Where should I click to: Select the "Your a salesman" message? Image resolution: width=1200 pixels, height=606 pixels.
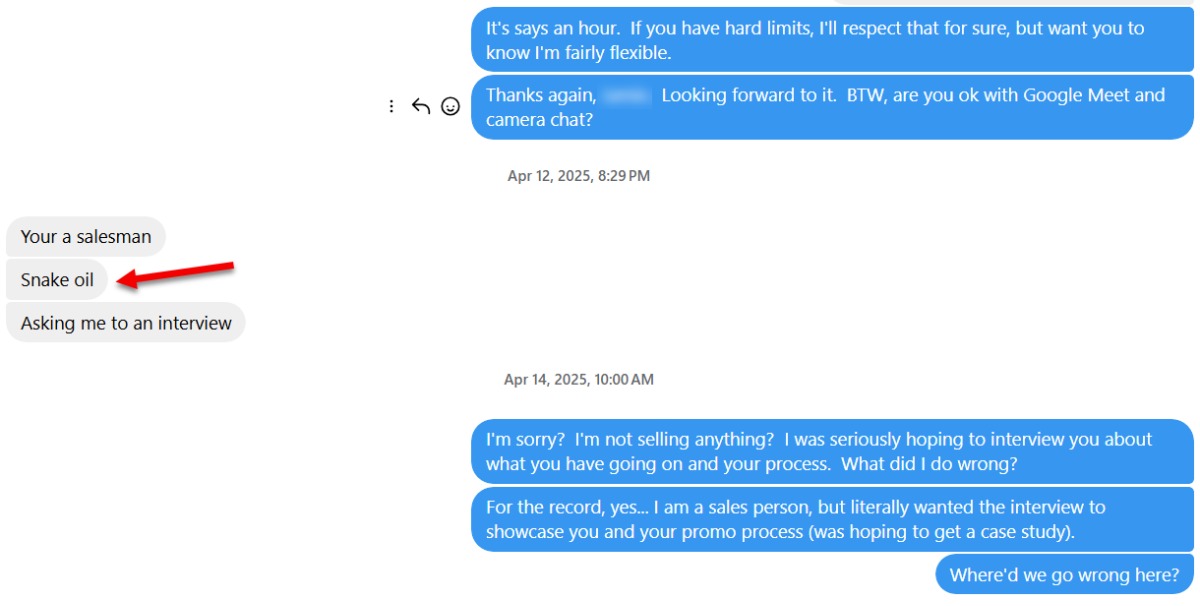(x=86, y=237)
